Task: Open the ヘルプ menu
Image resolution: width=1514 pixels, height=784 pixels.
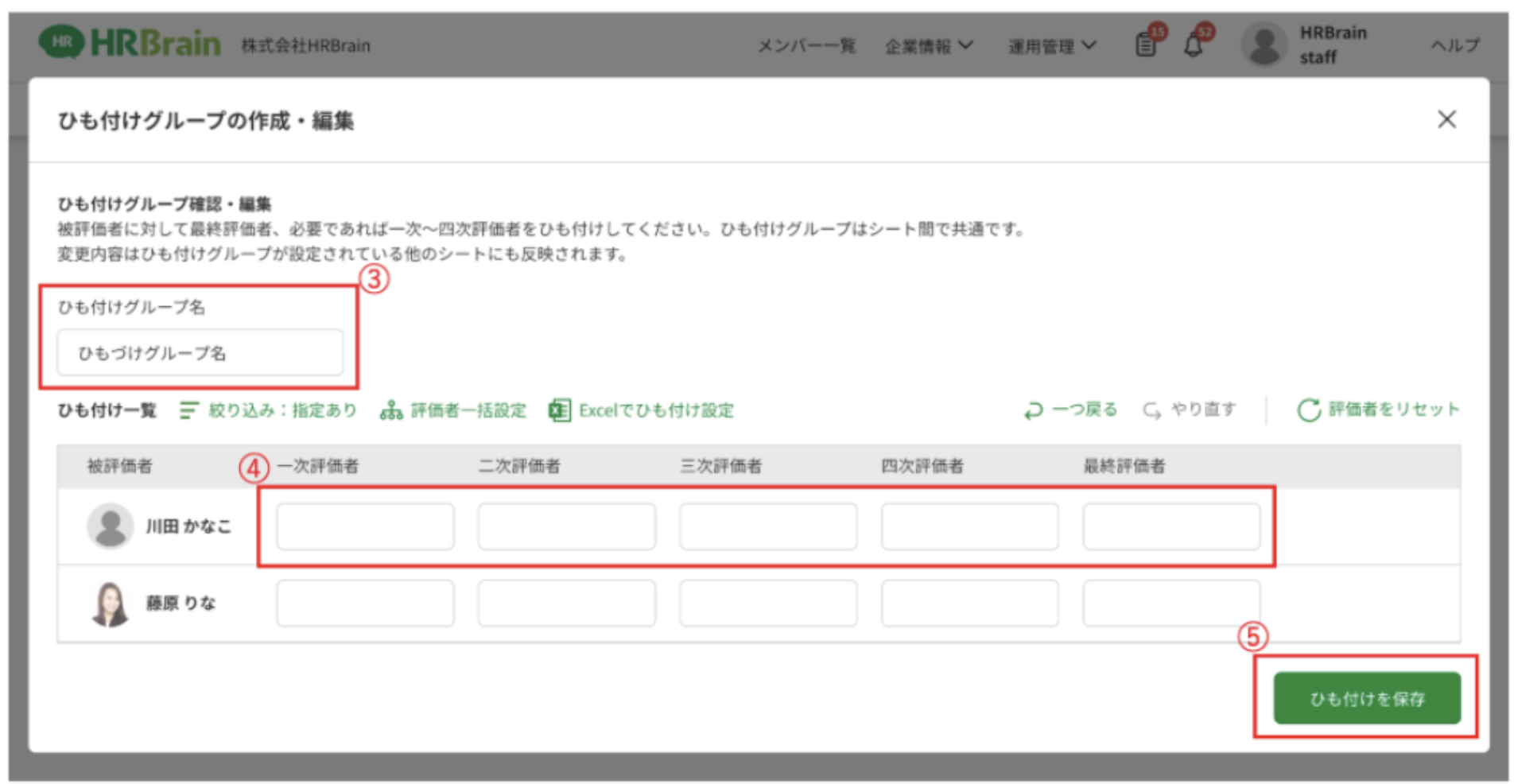Action: (x=1455, y=45)
